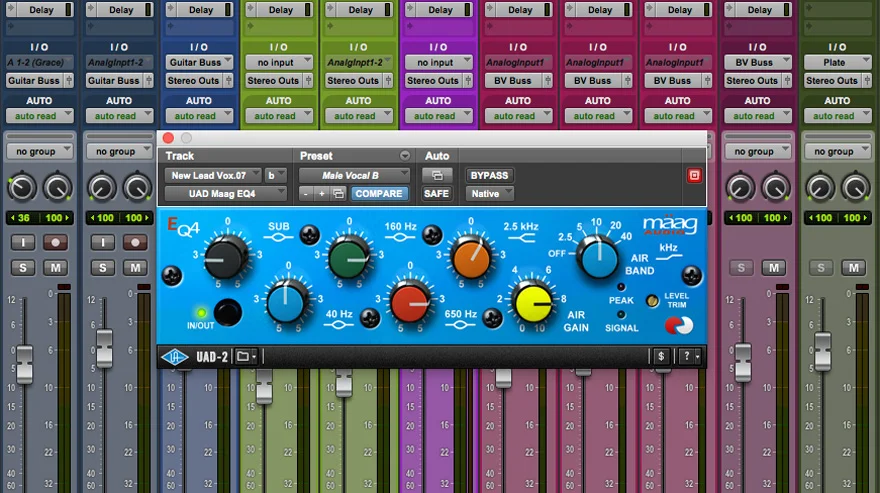The width and height of the screenshot is (880, 493).
Task: Open the UAD-2 question mark help menu
Action: tap(690, 356)
